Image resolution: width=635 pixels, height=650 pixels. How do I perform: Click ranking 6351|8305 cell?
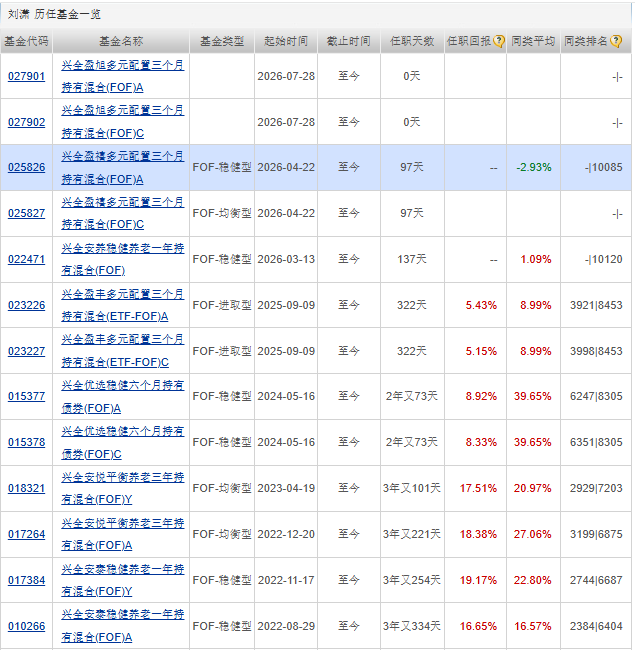point(596,442)
